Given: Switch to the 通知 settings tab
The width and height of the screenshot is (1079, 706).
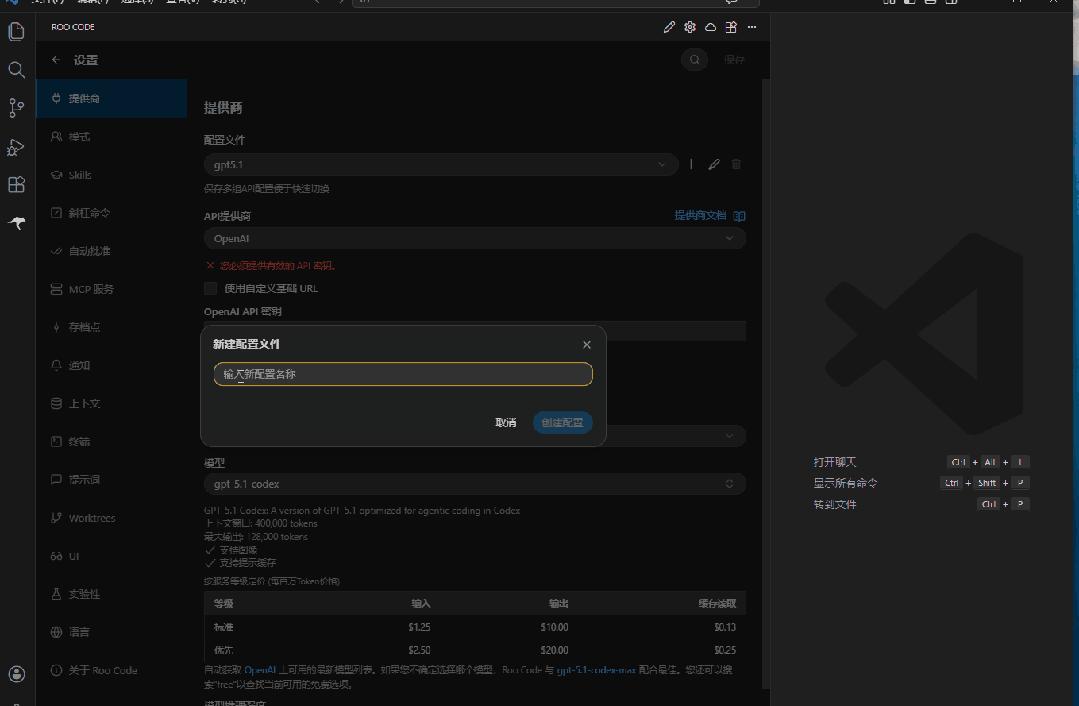Looking at the screenshot, I should 111,365.
